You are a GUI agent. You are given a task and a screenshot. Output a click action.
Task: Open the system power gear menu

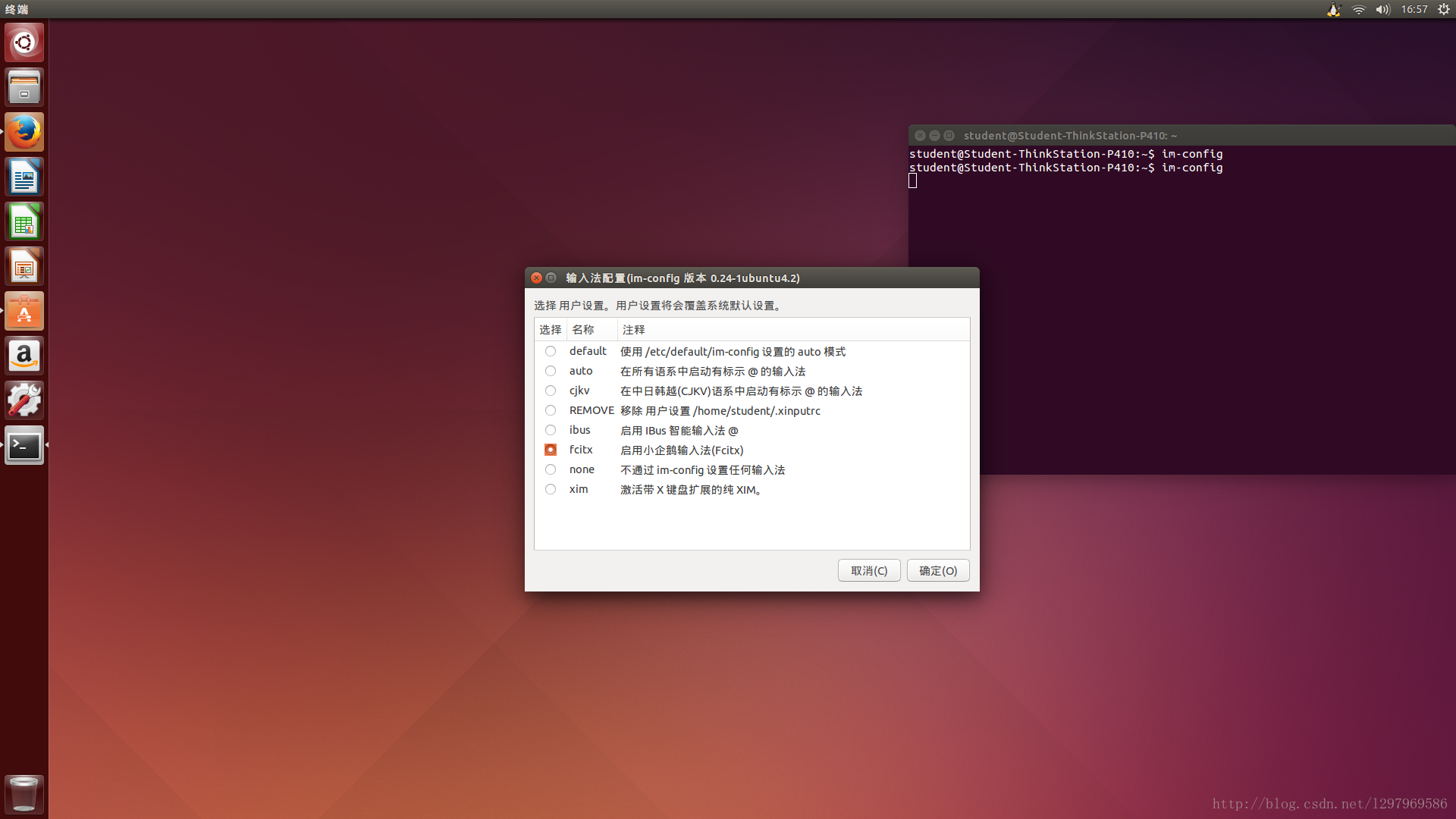(x=1443, y=9)
